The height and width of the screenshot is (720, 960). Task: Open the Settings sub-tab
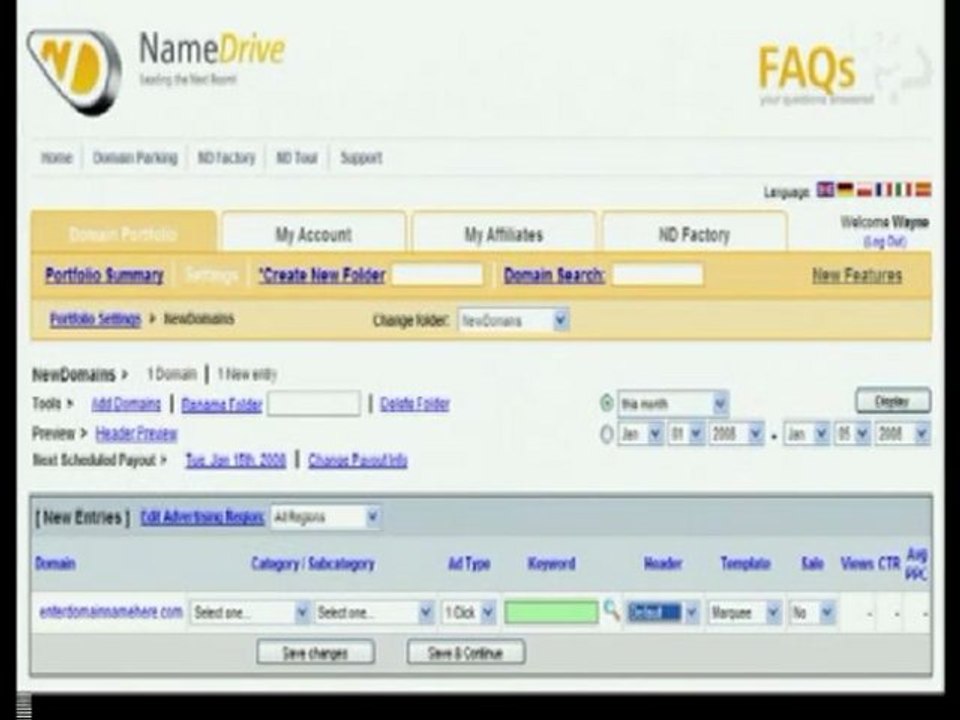pyautogui.click(x=211, y=275)
